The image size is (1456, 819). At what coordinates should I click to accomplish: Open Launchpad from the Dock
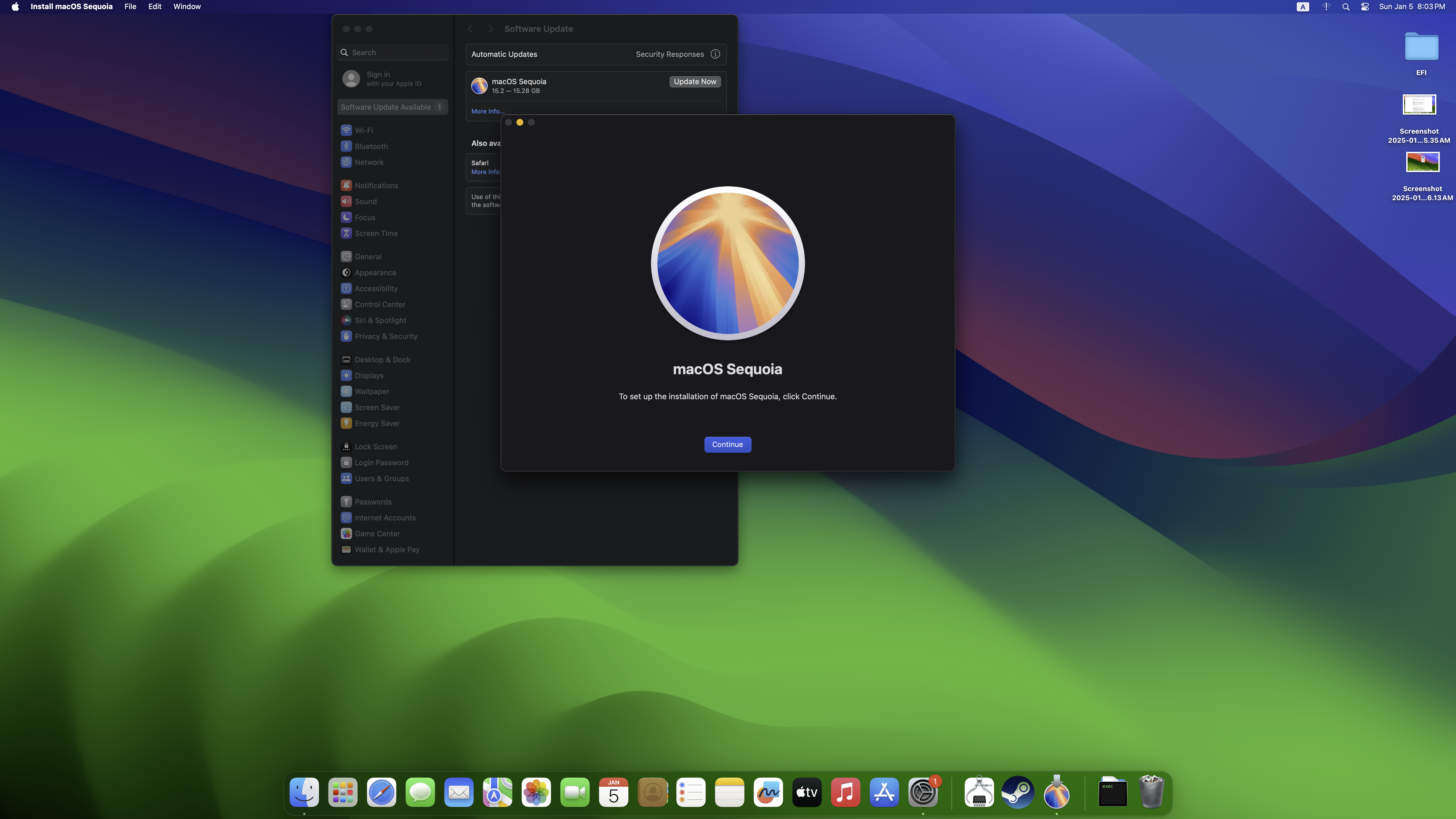pyautogui.click(x=342, y=793)
